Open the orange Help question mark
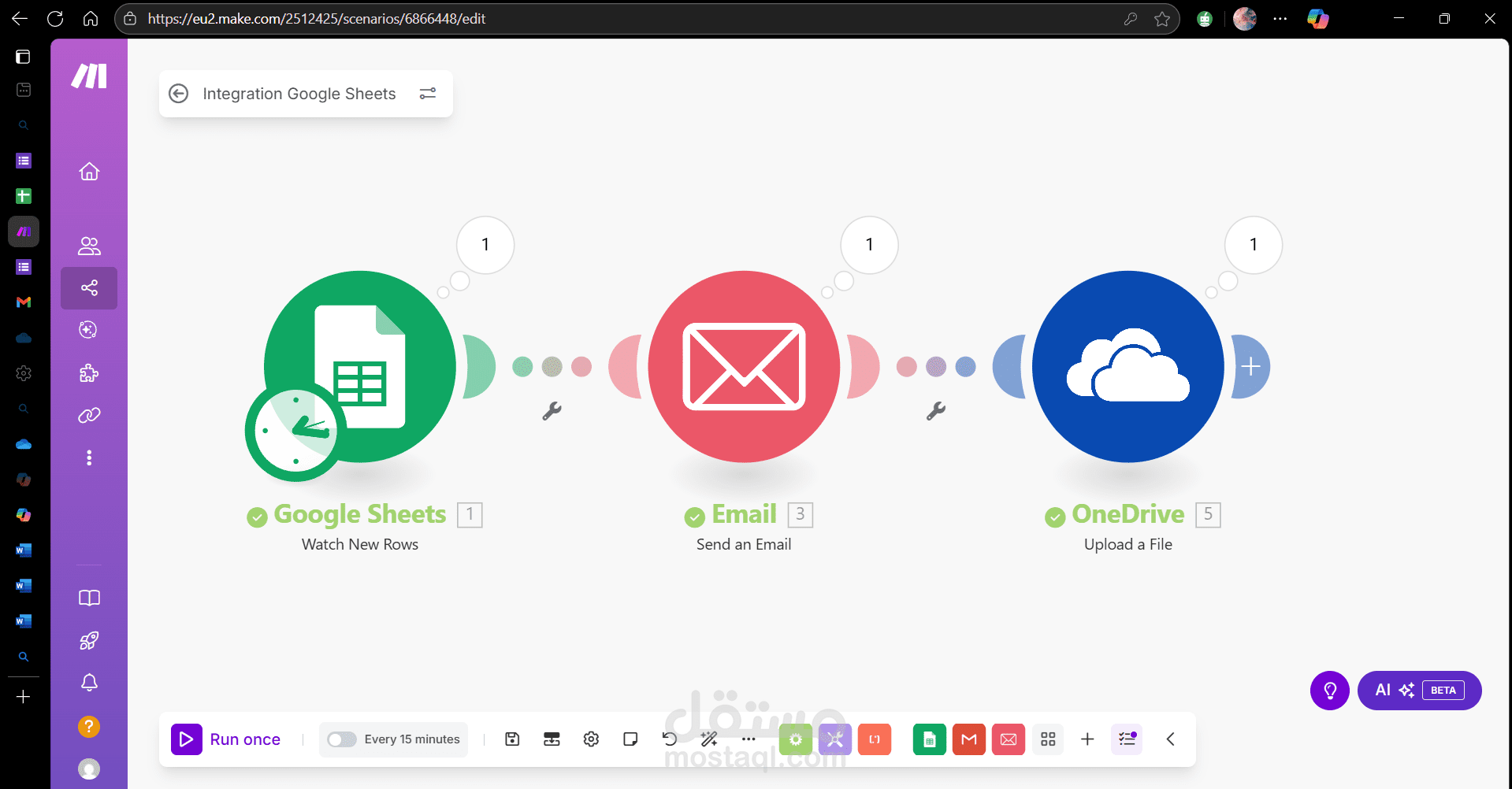 (x=89, y=726)
